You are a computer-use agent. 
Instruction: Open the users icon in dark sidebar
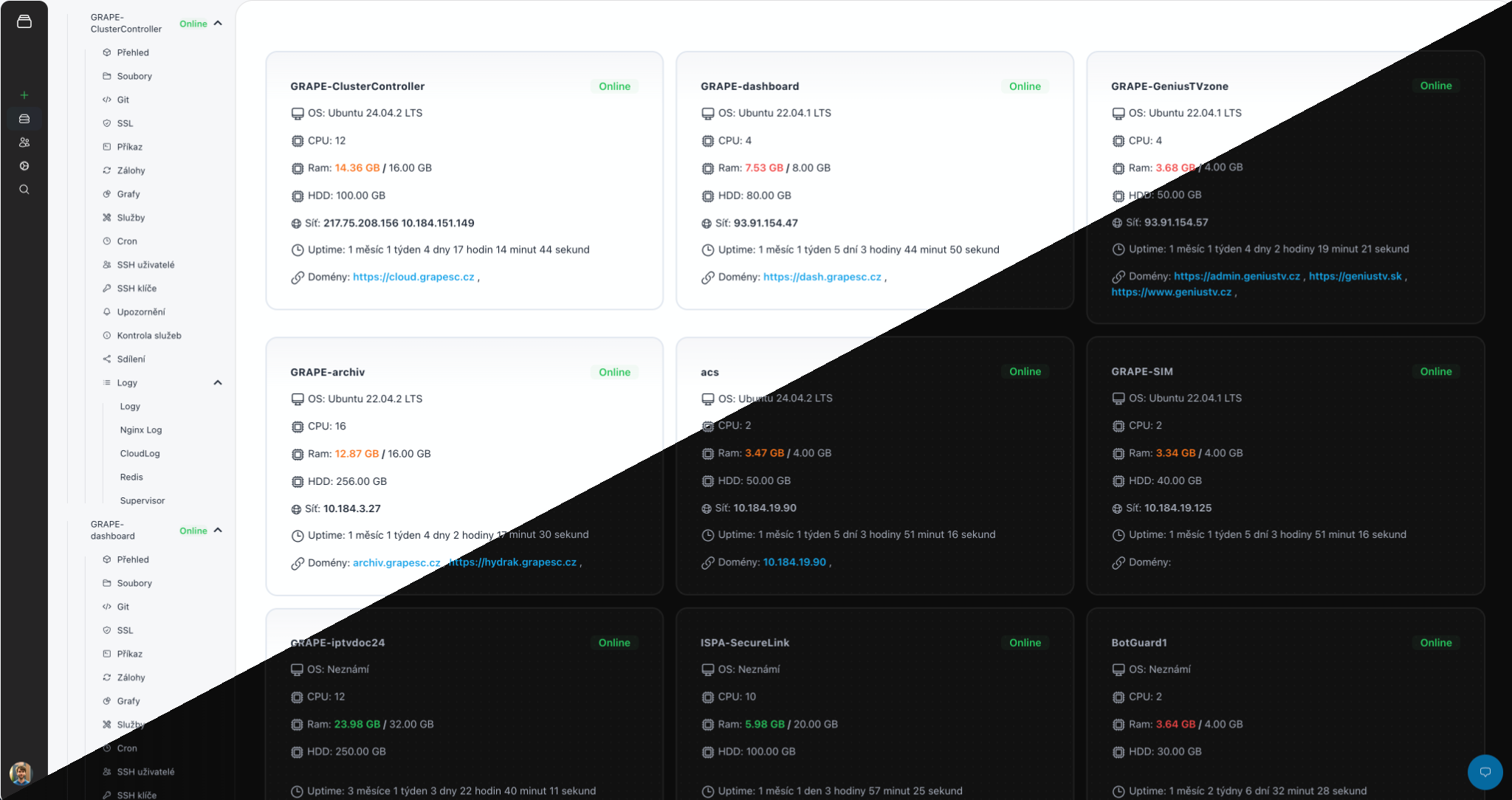click(x=24, y=142)
